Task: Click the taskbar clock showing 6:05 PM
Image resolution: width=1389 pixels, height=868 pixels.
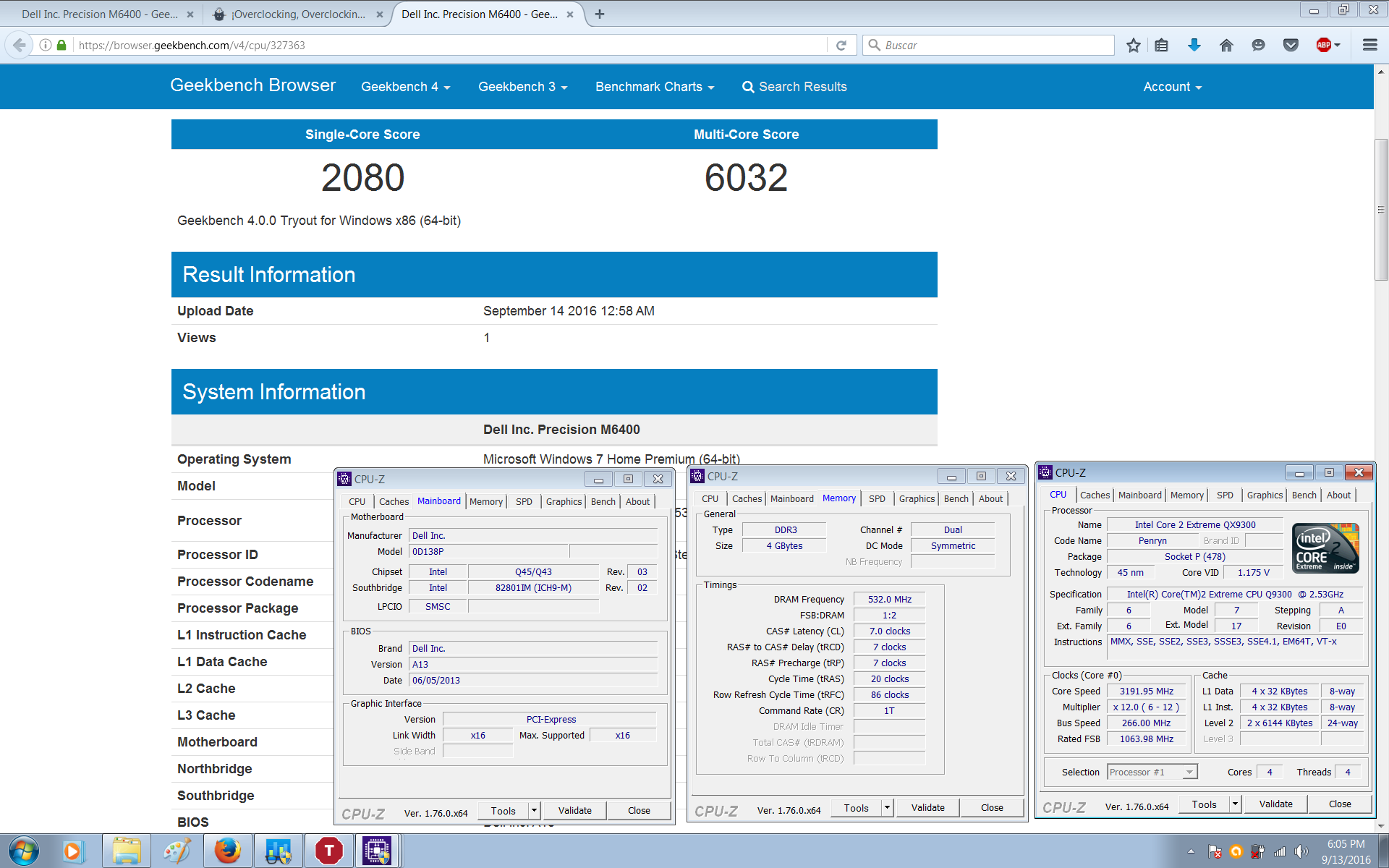Action: [x=1346, y=851]
